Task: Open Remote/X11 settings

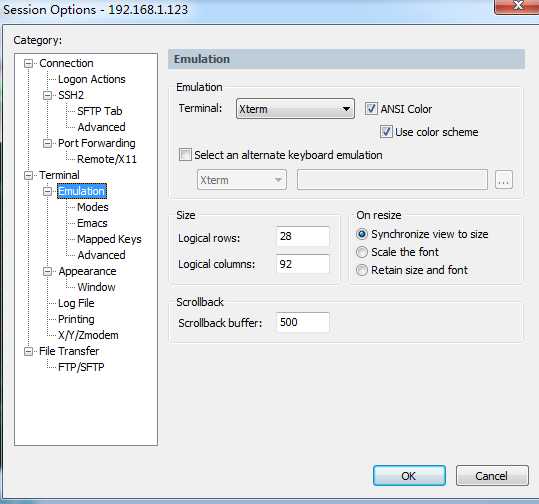Action: pyautogui.click(x=107, y=159)
